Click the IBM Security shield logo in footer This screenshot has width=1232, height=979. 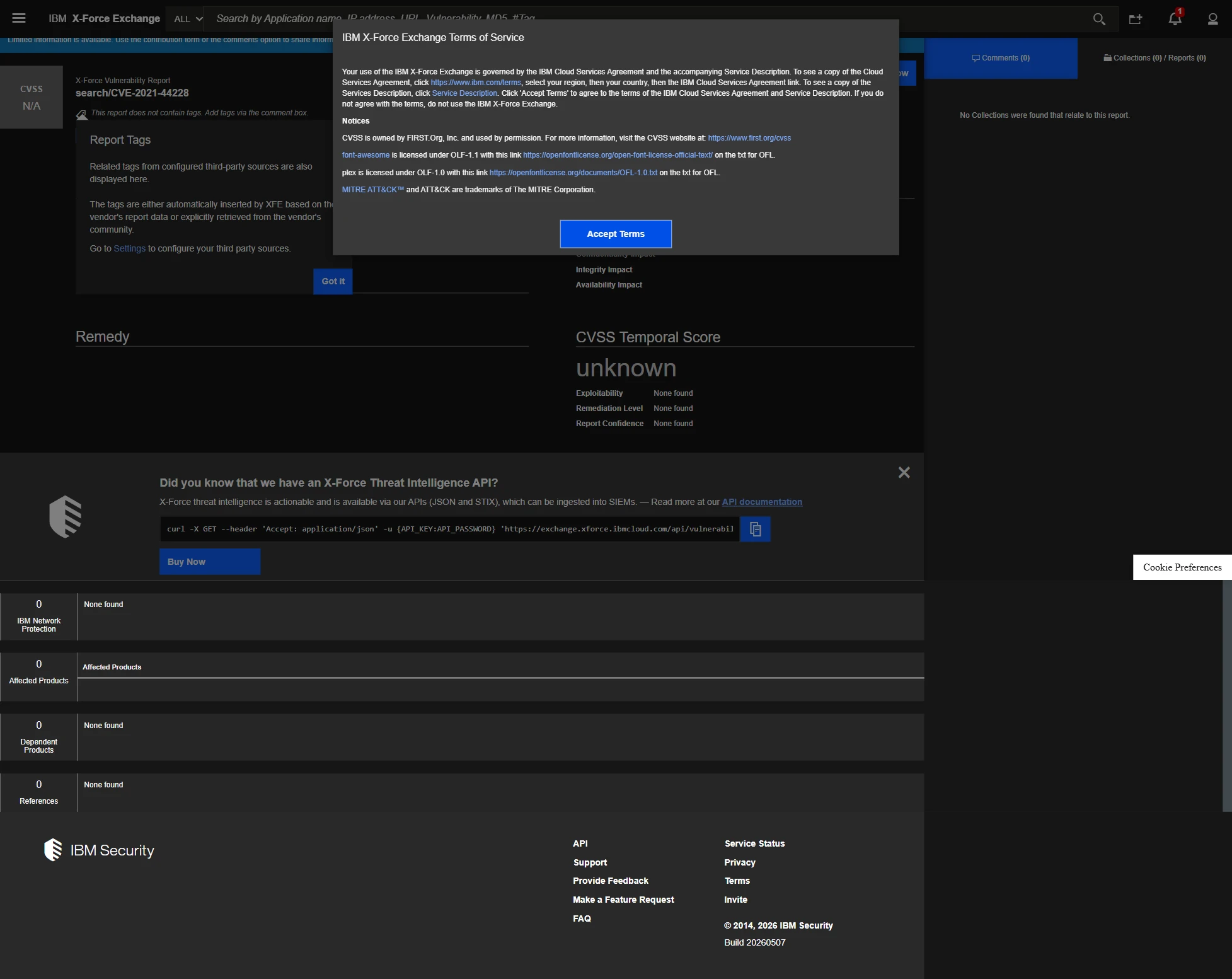tap(53, 850)
